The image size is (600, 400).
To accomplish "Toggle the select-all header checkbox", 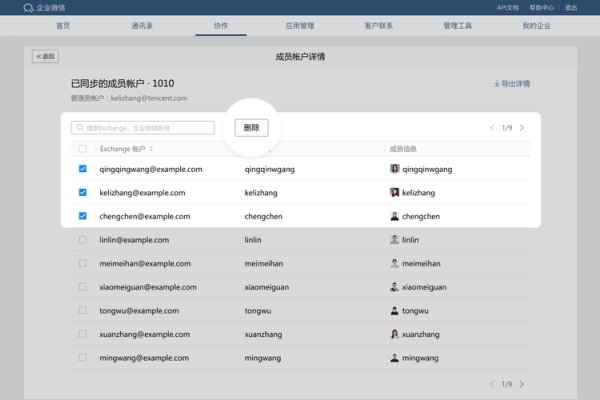I will [x=83, y=149].
